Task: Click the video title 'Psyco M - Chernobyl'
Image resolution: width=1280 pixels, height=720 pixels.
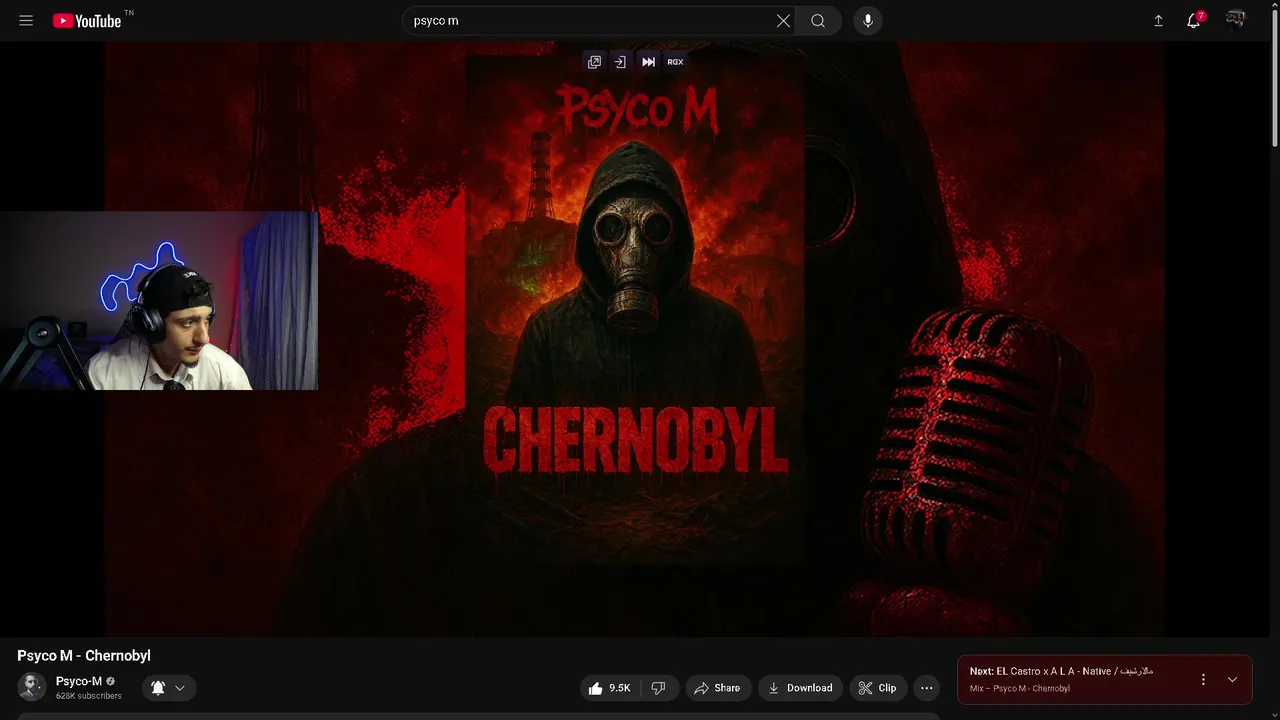Action: pos(84,656)
